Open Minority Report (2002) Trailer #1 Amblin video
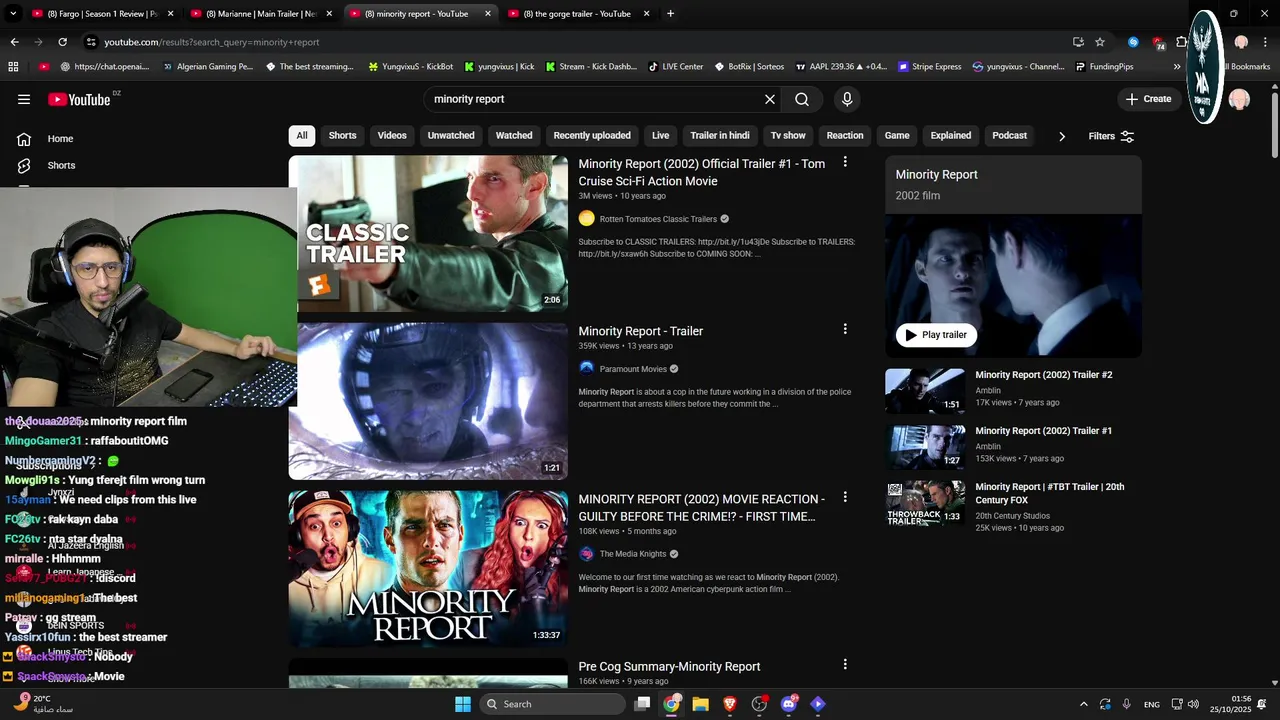The image size is (1280, 720). click(1044, 431)
